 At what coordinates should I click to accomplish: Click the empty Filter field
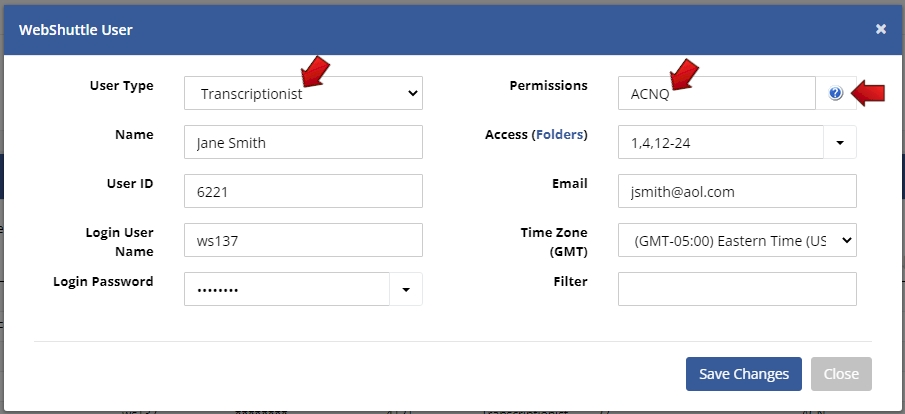737,289
